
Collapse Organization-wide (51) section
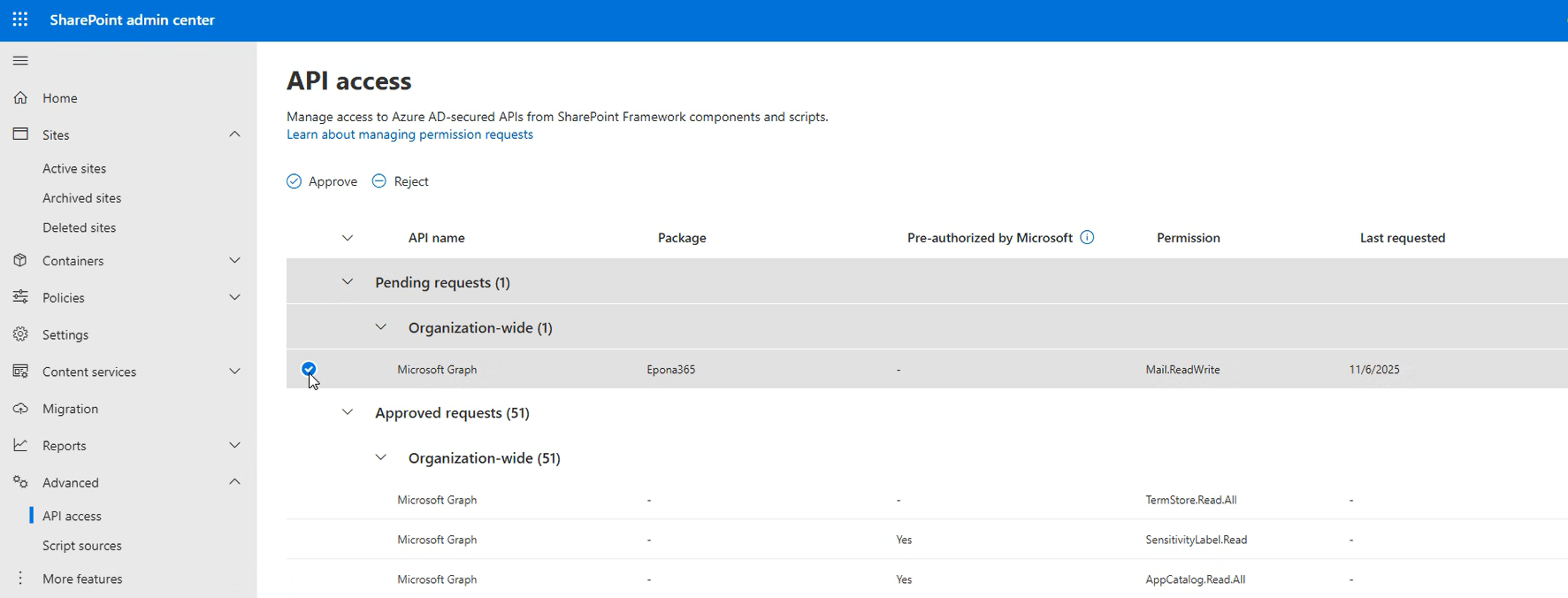point(380,457)
